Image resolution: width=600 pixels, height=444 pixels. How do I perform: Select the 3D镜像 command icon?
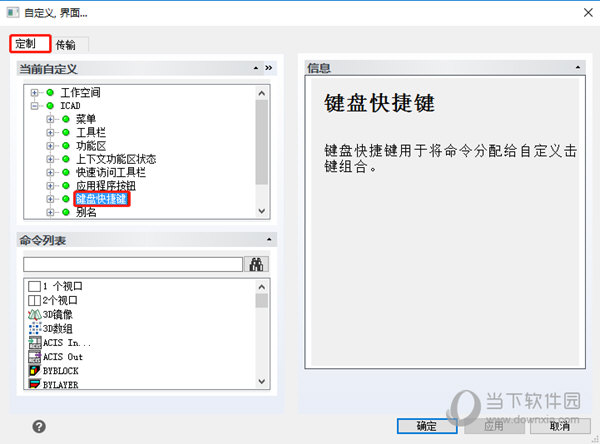(x=34, y=315)
